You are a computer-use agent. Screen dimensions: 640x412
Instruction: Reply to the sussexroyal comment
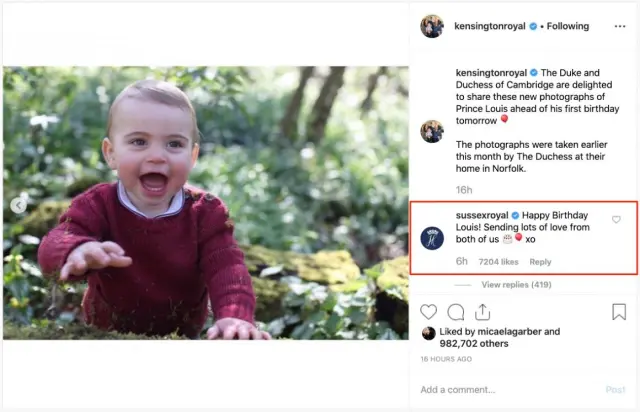540,262
